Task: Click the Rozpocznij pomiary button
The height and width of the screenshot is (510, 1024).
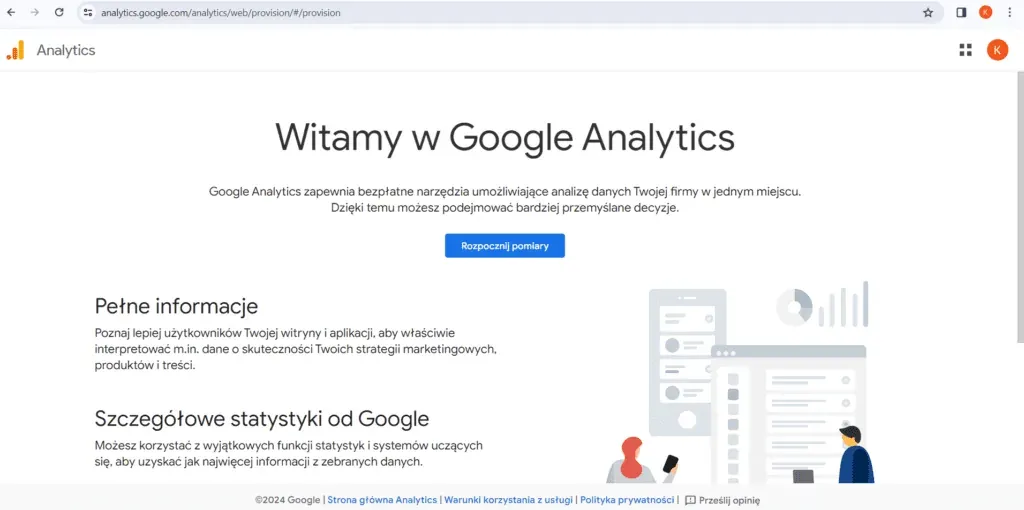Action: (x=505, y=246)
